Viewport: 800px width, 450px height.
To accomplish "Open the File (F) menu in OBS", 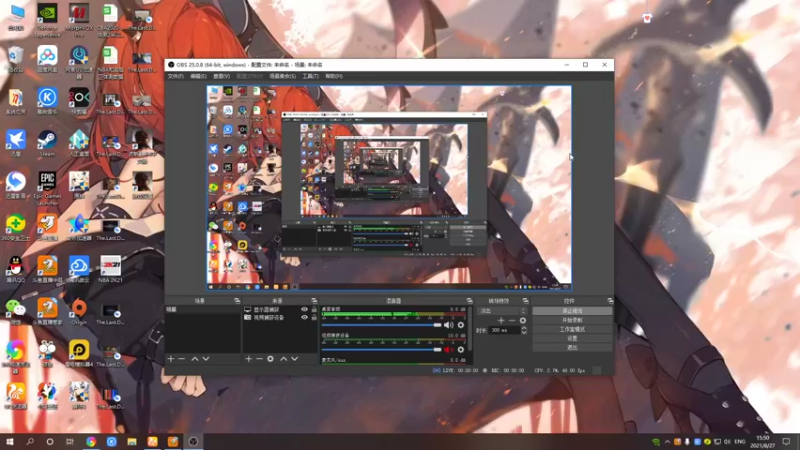I will pyautogui.click(x=175, y=76).
